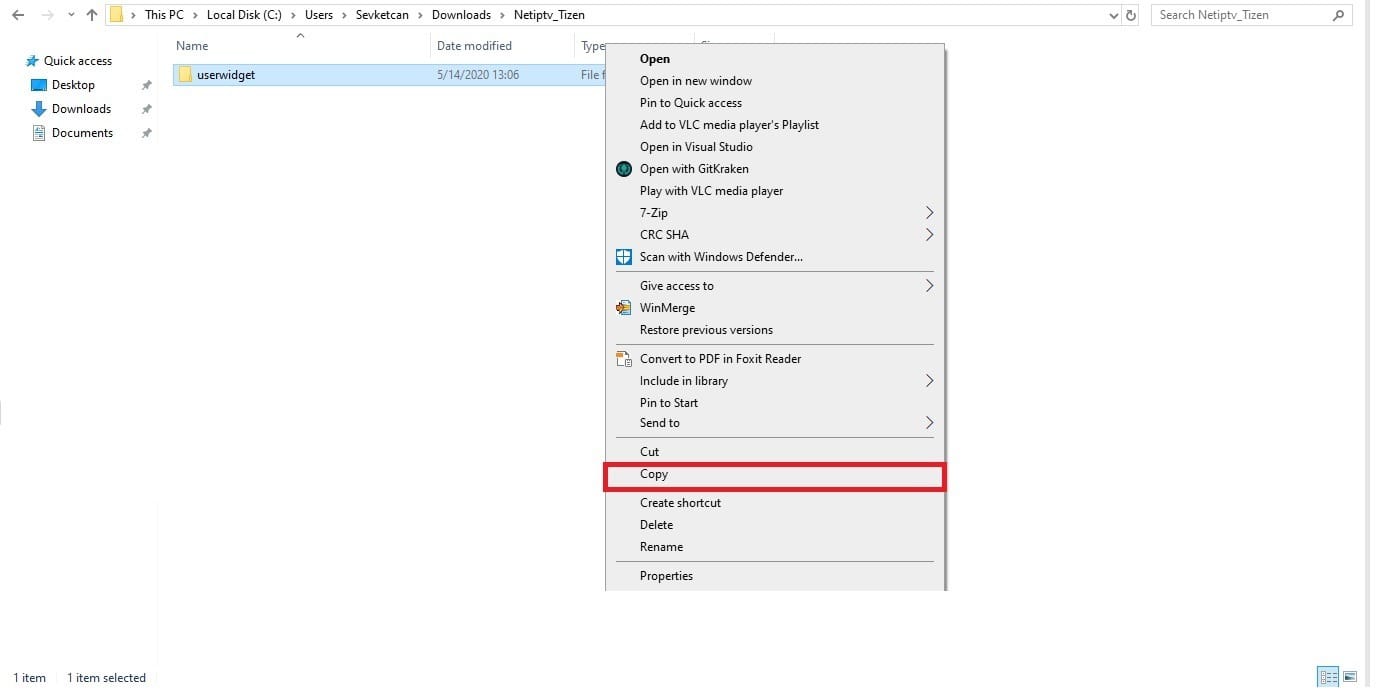Expand the 7-Zip submenu
The image size is (1379, 692).
929,213
